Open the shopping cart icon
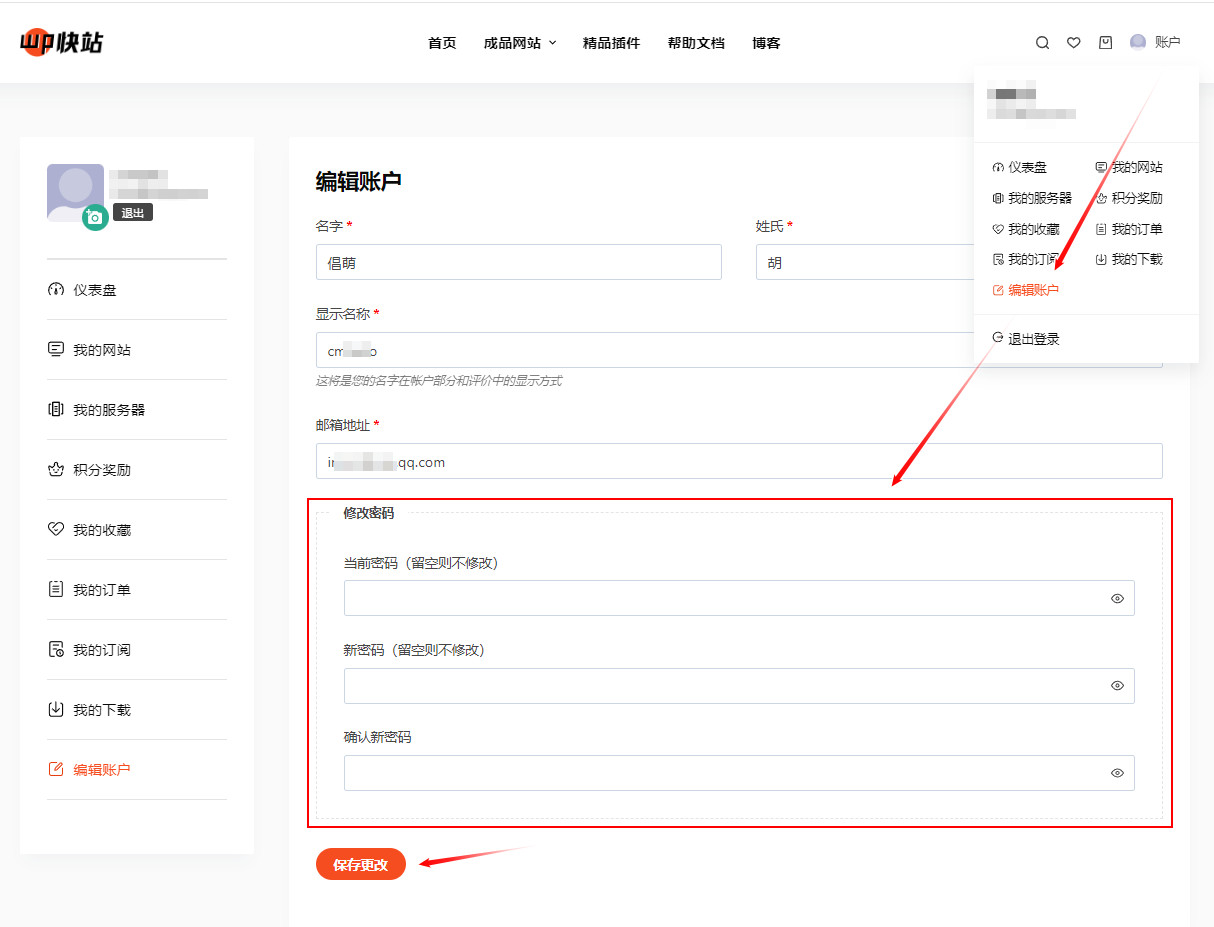 pos(1105,43)
